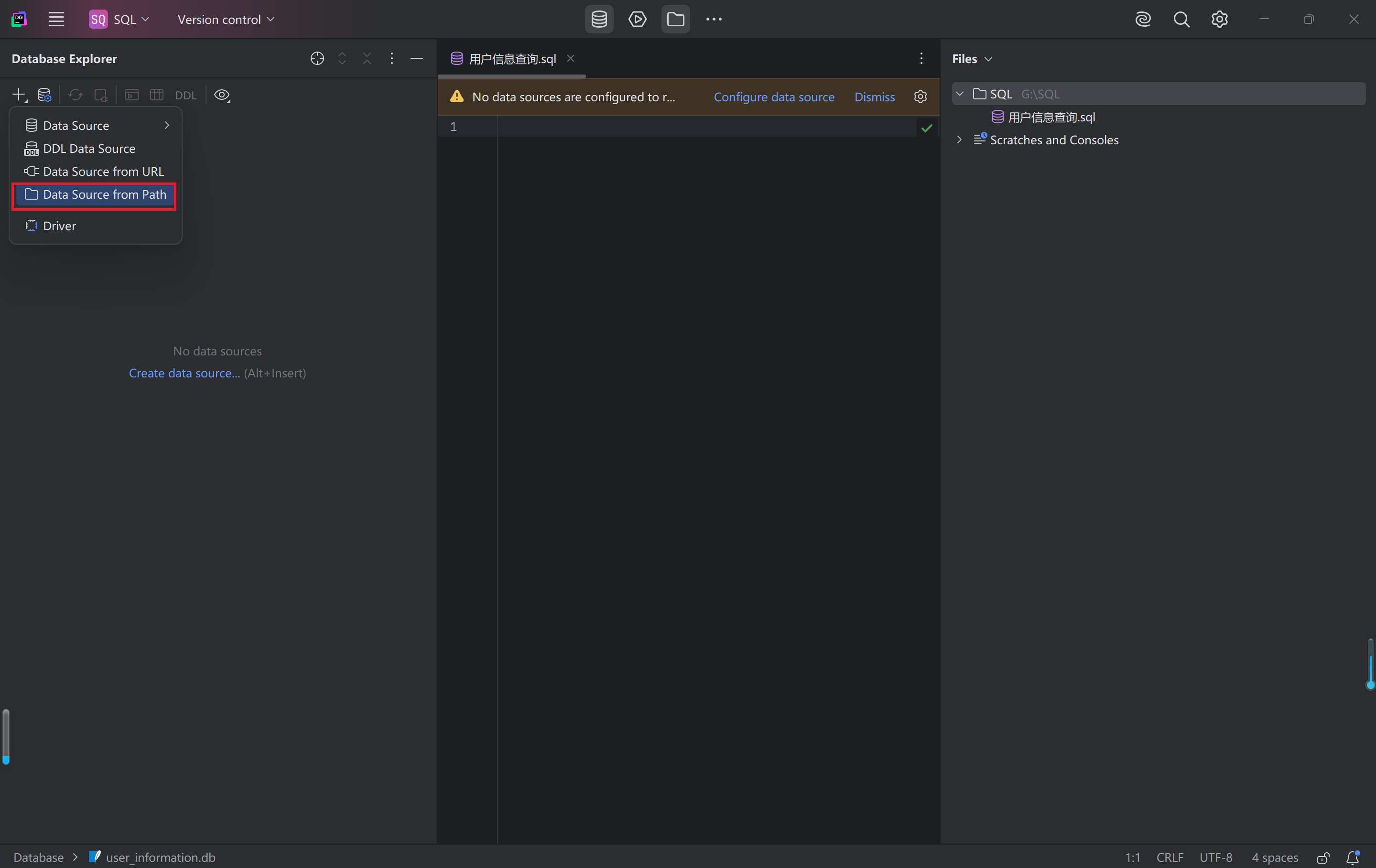Click the right-side blue slider handle

tap(1370, 685)
